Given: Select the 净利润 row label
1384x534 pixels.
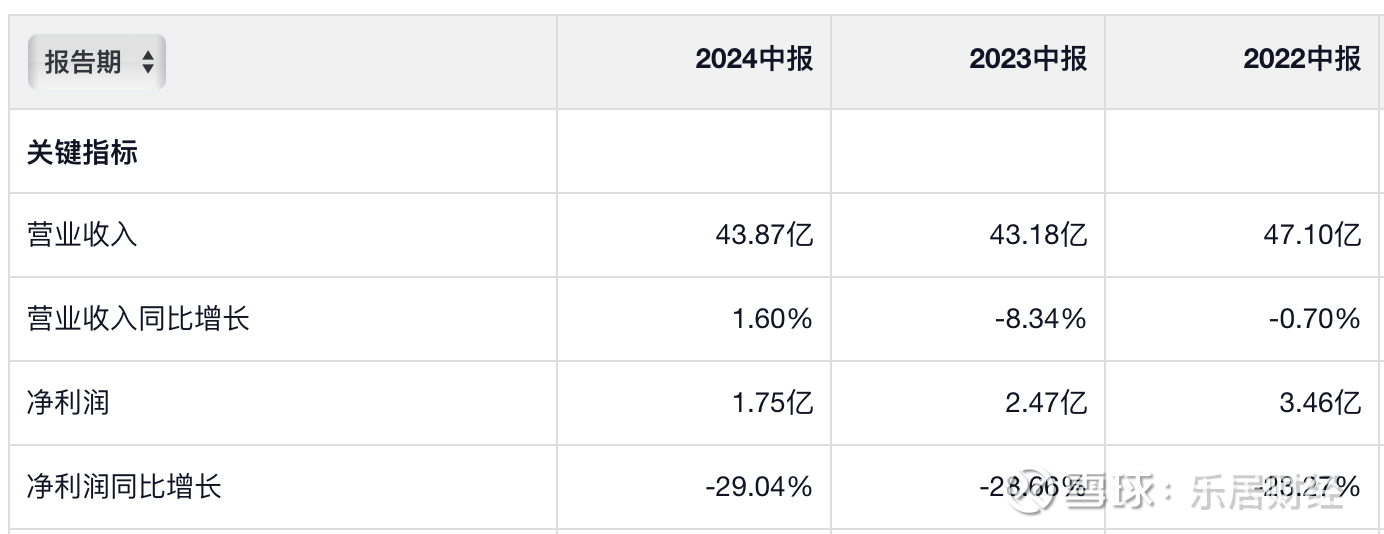Looking at the screenshot, I should (69, 403).
